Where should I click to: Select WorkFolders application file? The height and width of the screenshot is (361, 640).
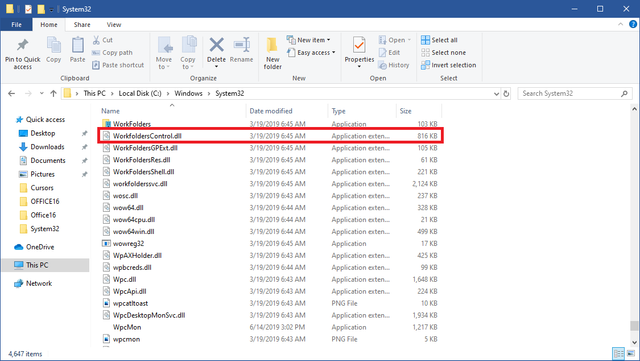270,124
